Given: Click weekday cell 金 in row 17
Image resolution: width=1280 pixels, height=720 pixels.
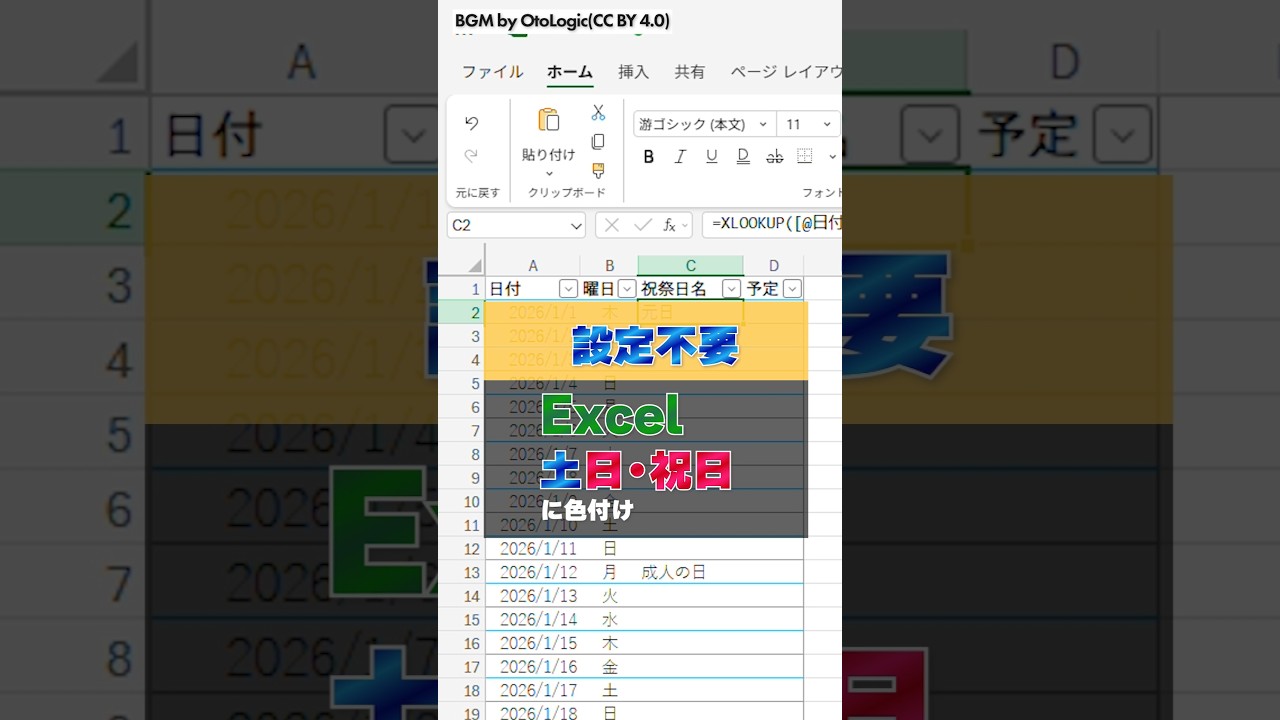Looking at the screenshot, I should point(609,667).
